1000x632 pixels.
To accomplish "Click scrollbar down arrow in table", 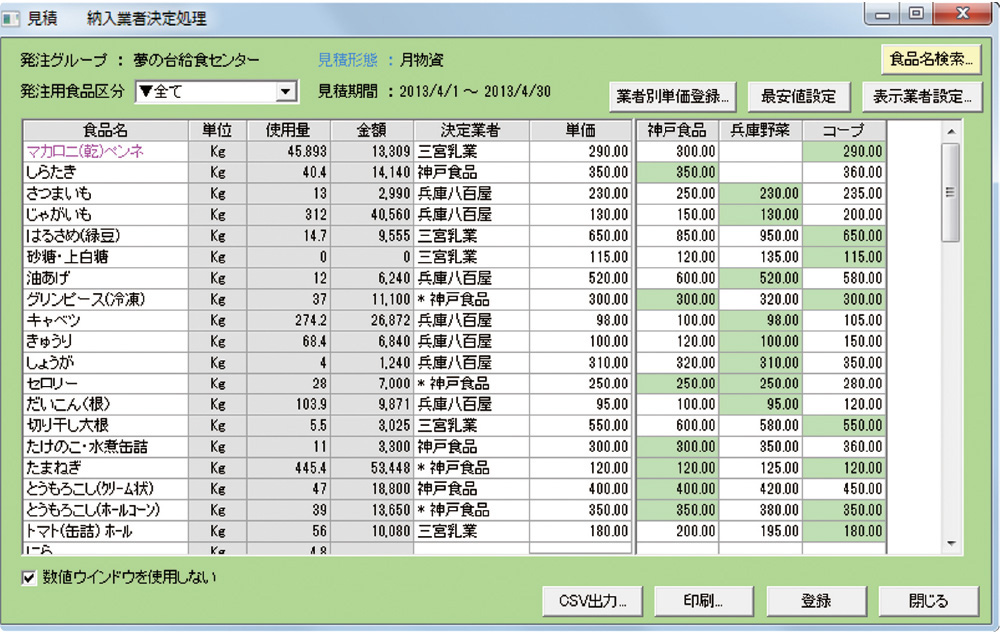I will [950, 543].
